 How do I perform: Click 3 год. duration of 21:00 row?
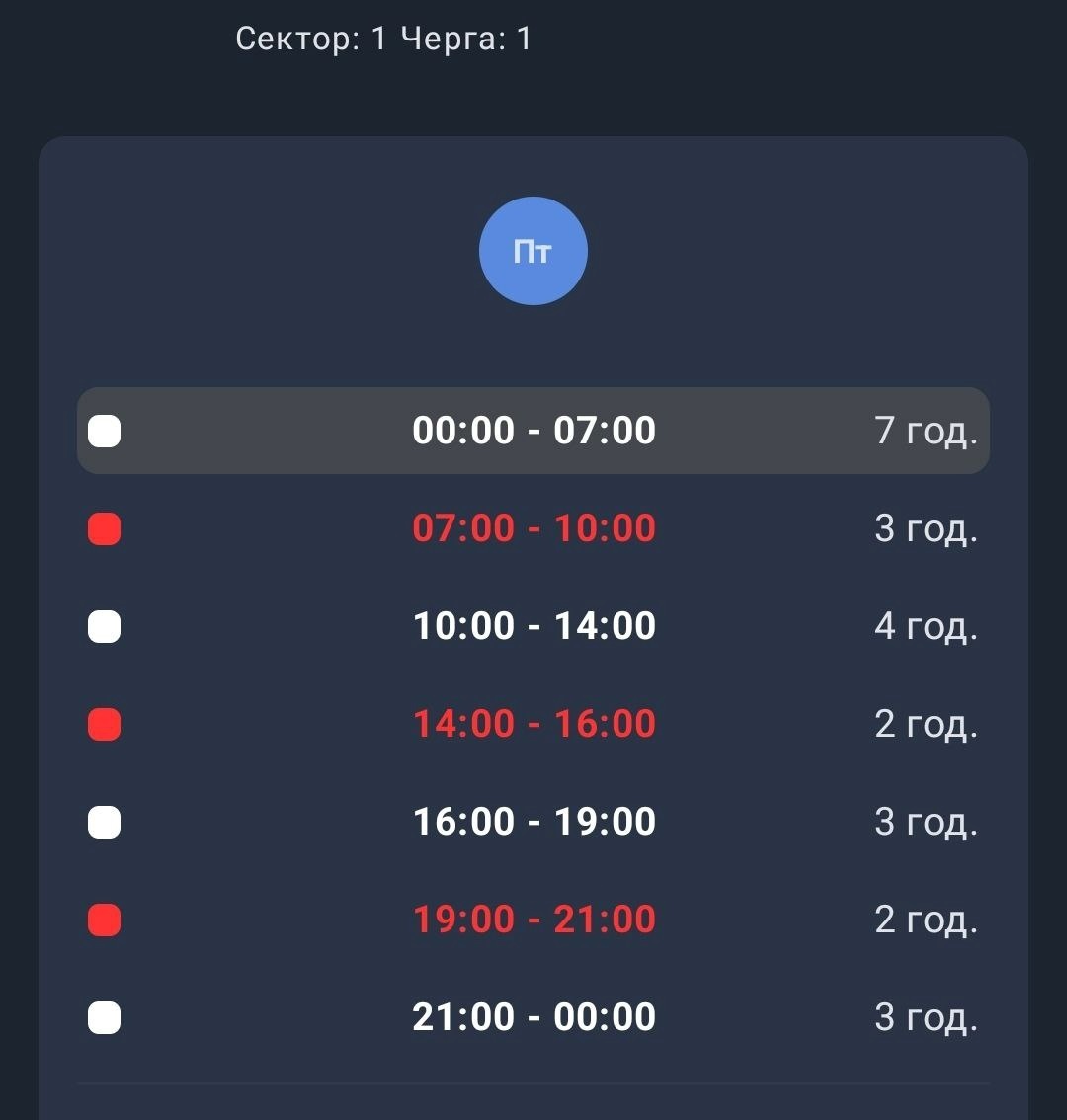926,1017
